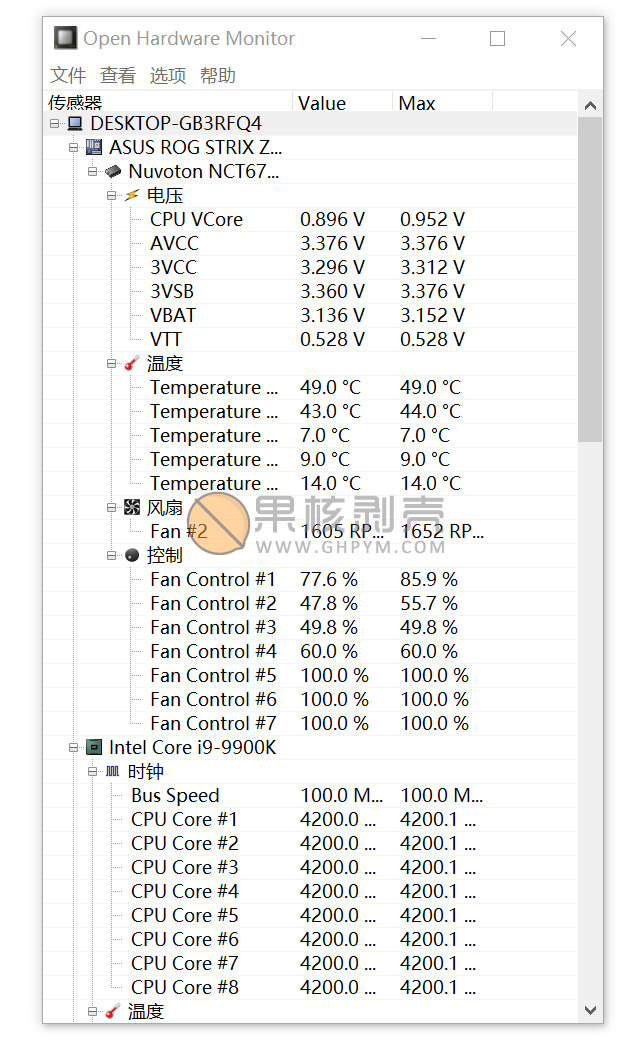Click the black sphere icon beside 控制
Screen dimensions: 634x1046
[x=131, y=555]
